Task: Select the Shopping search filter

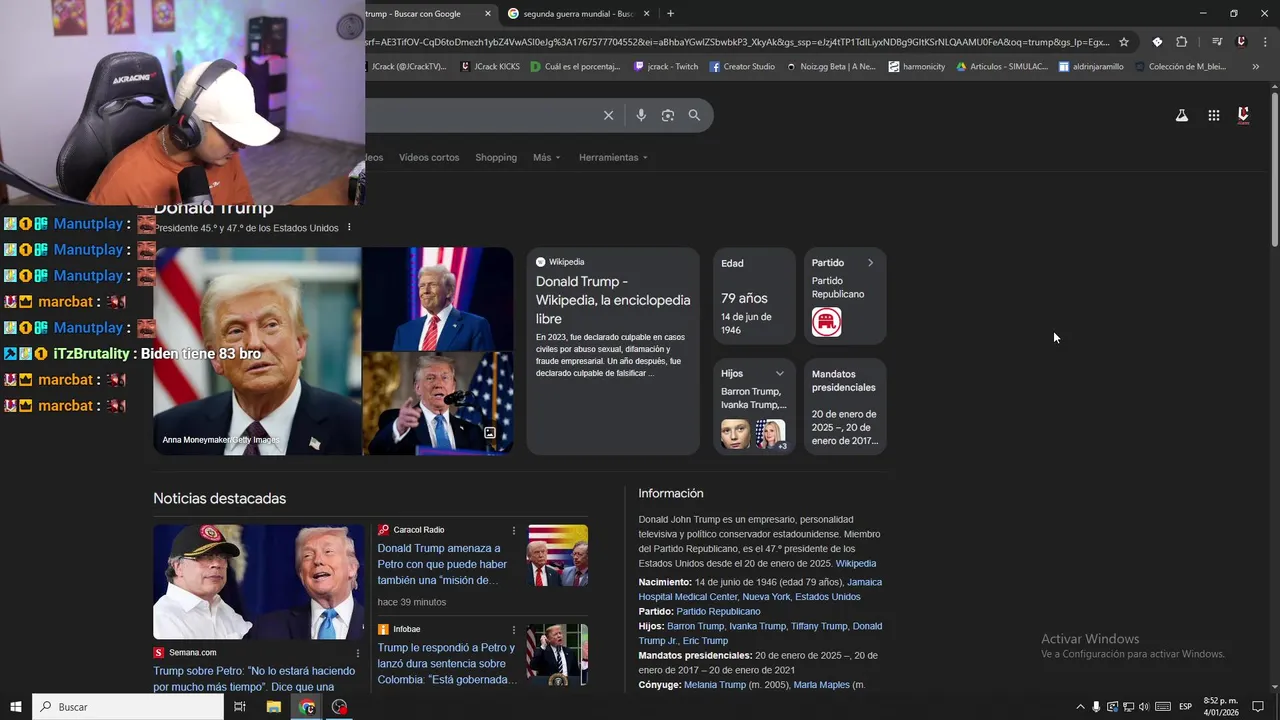Action: (496, 157)
